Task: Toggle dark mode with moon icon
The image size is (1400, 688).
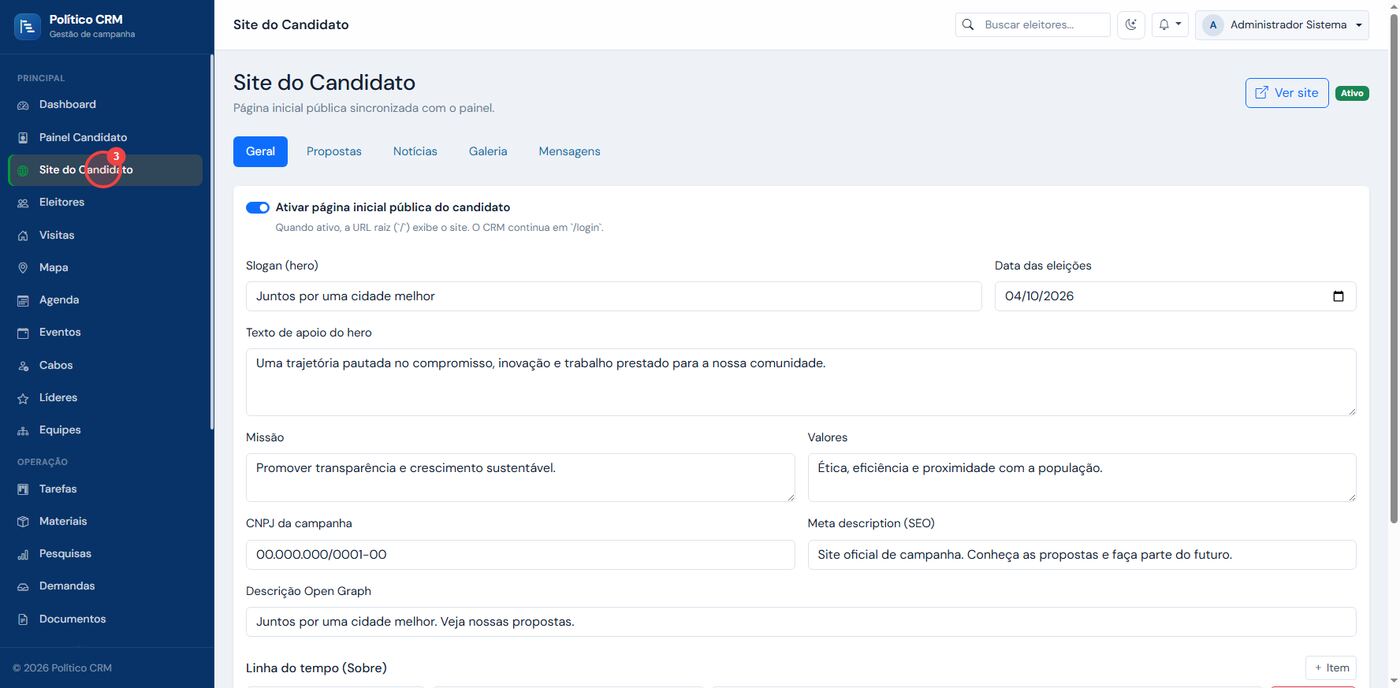Action: coord(1131,24)
